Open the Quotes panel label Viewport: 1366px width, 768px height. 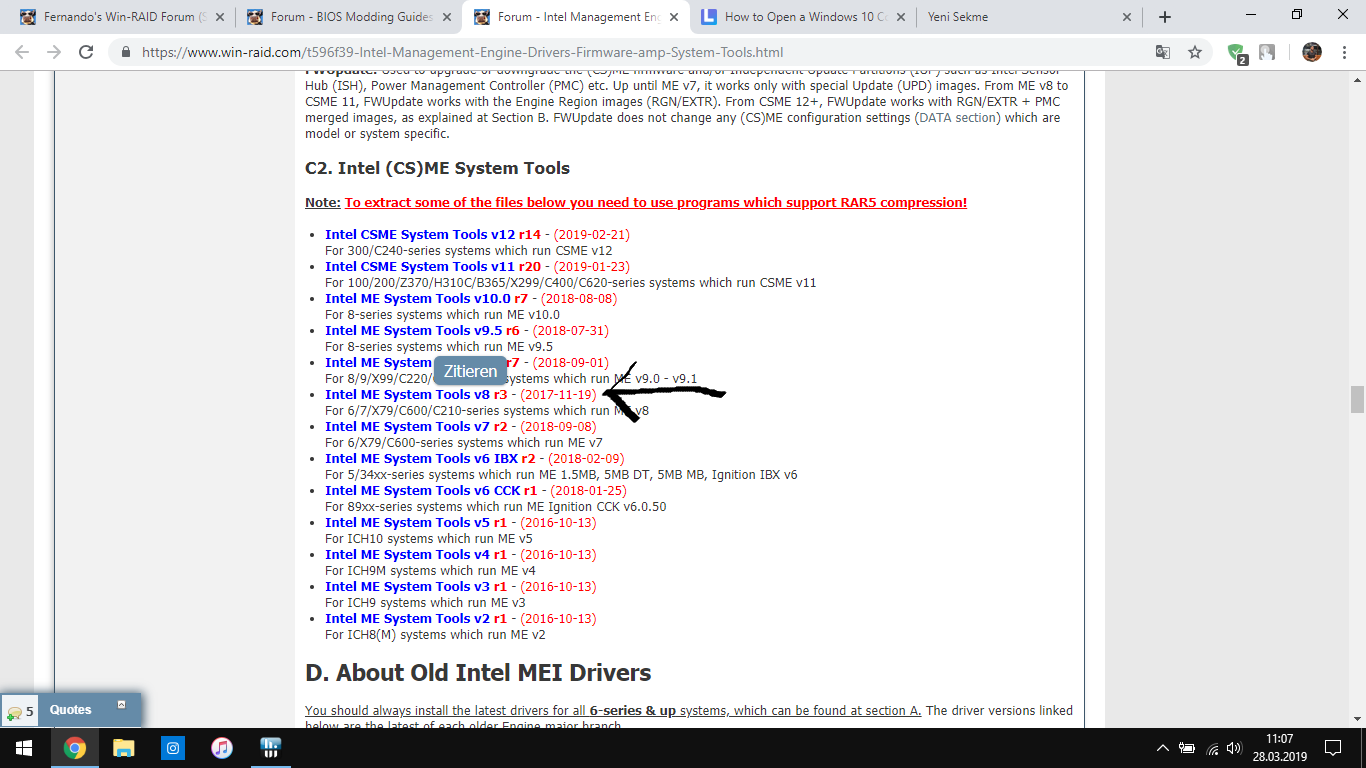coord(70,710)
